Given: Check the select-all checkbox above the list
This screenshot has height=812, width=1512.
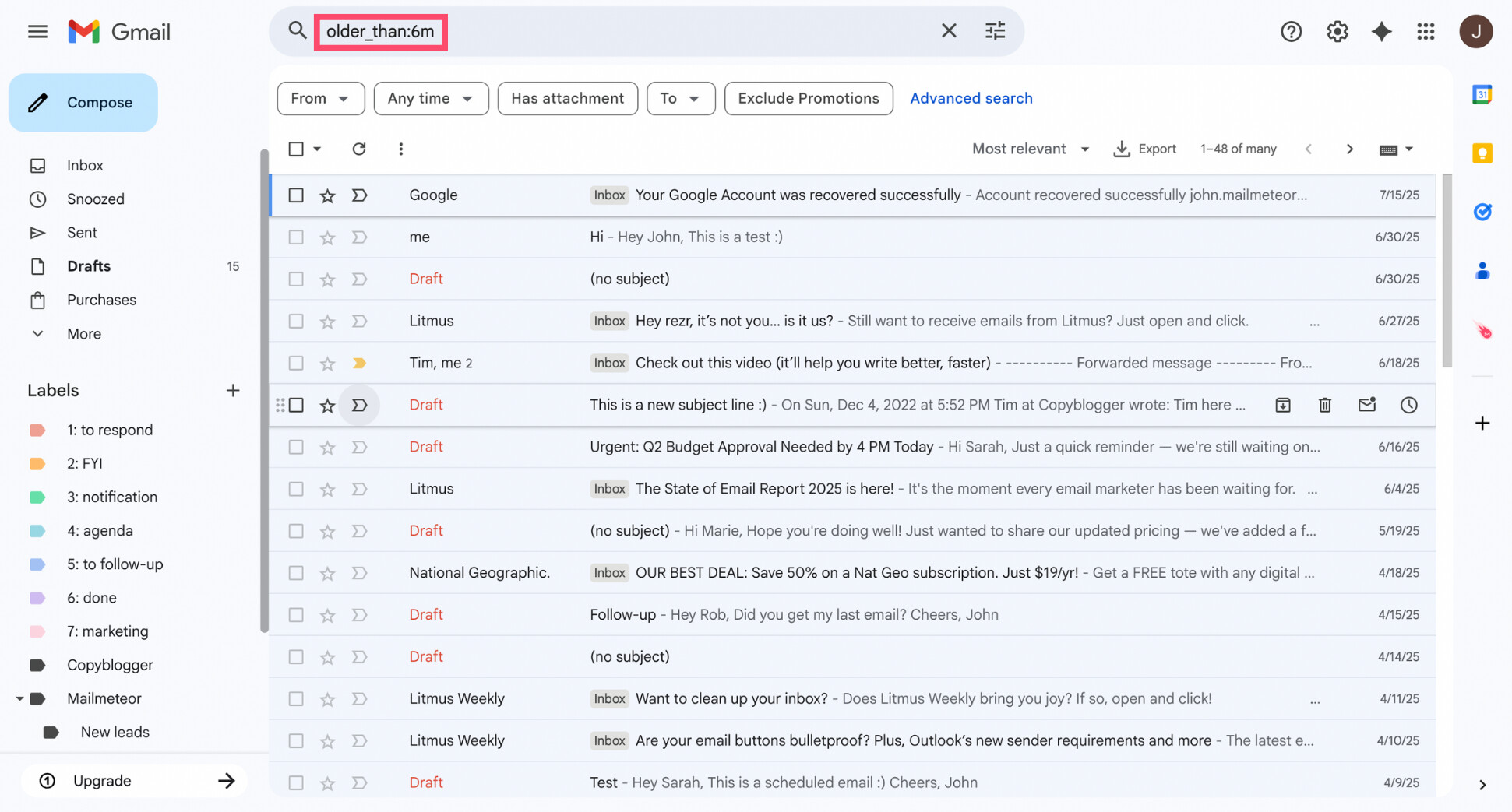Looking at the screenshot, I should point(296,148).
